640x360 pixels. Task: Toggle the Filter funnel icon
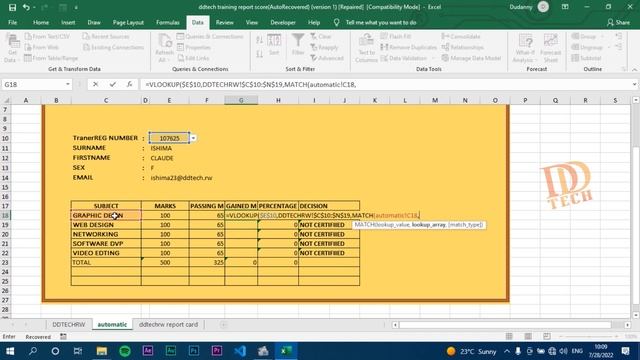[x=298, y=45]
